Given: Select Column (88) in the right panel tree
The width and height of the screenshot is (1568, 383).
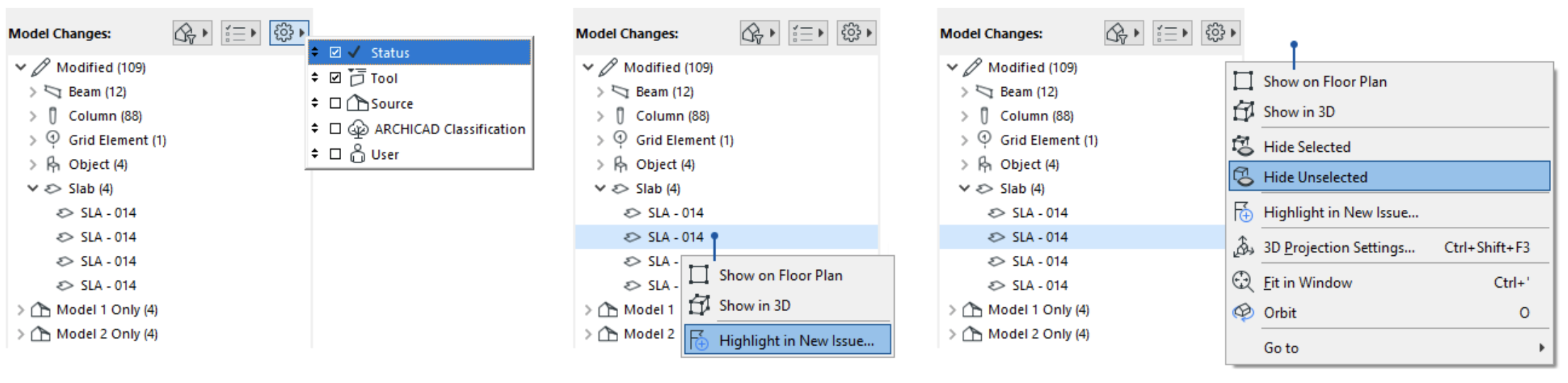Looking at the screenshot, I should [x=1036, y=116].
